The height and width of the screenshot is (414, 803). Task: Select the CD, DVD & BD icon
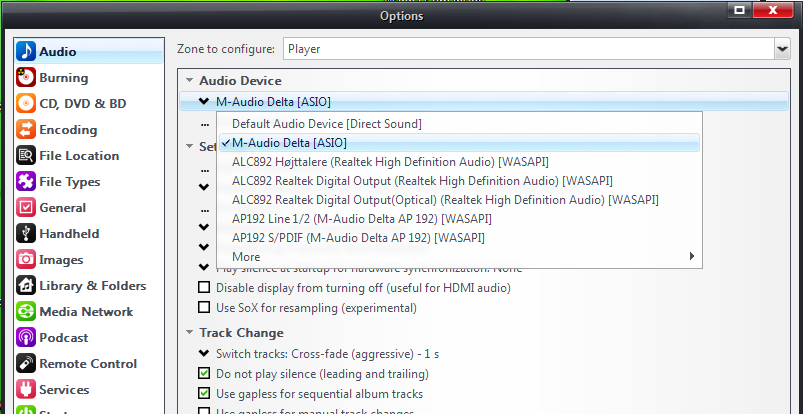pos(26,104)
